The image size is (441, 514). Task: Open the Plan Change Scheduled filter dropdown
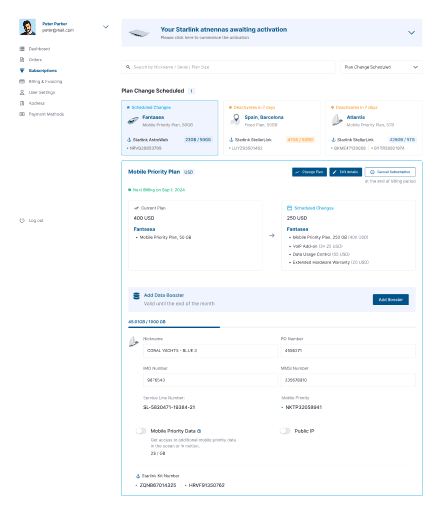(x=381, y=67)
